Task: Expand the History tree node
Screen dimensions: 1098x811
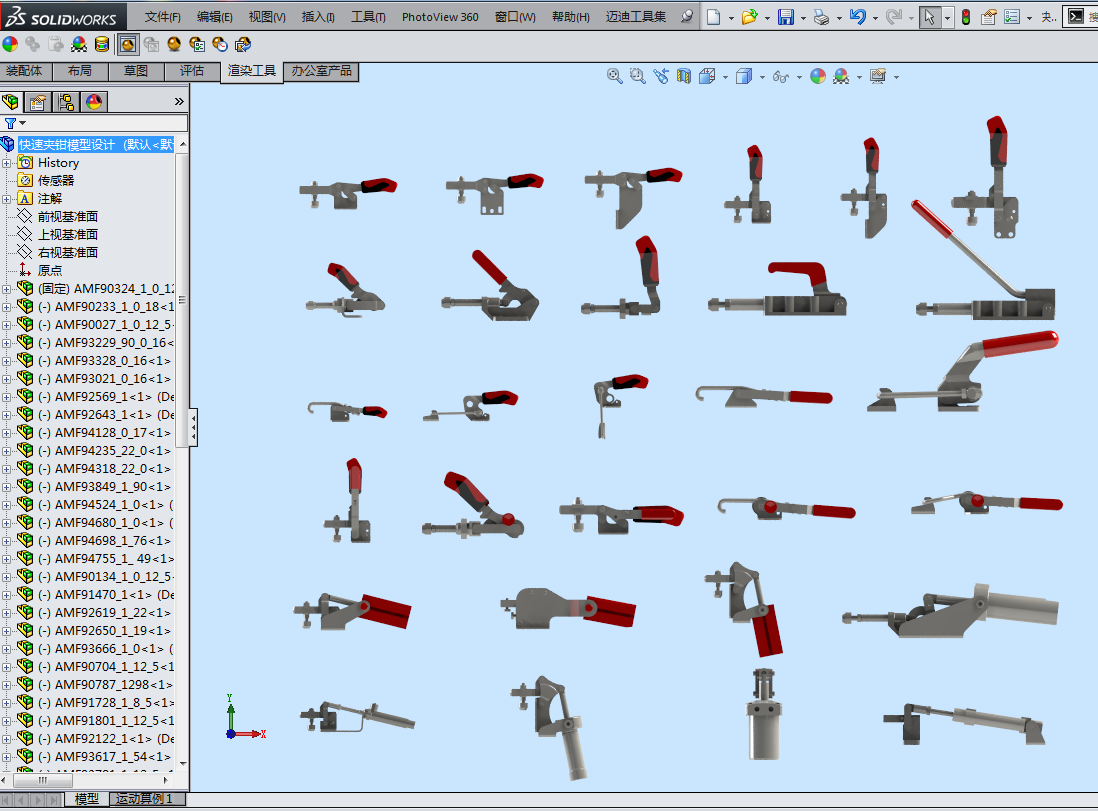Action: click(7, 163)
